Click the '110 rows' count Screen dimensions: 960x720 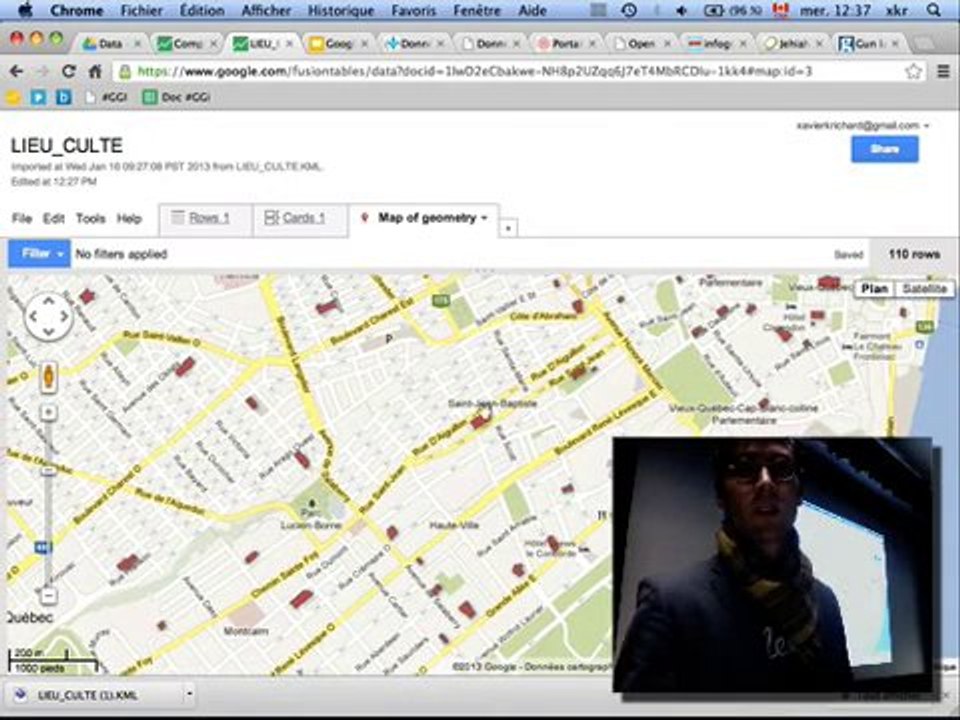point(914,254)
